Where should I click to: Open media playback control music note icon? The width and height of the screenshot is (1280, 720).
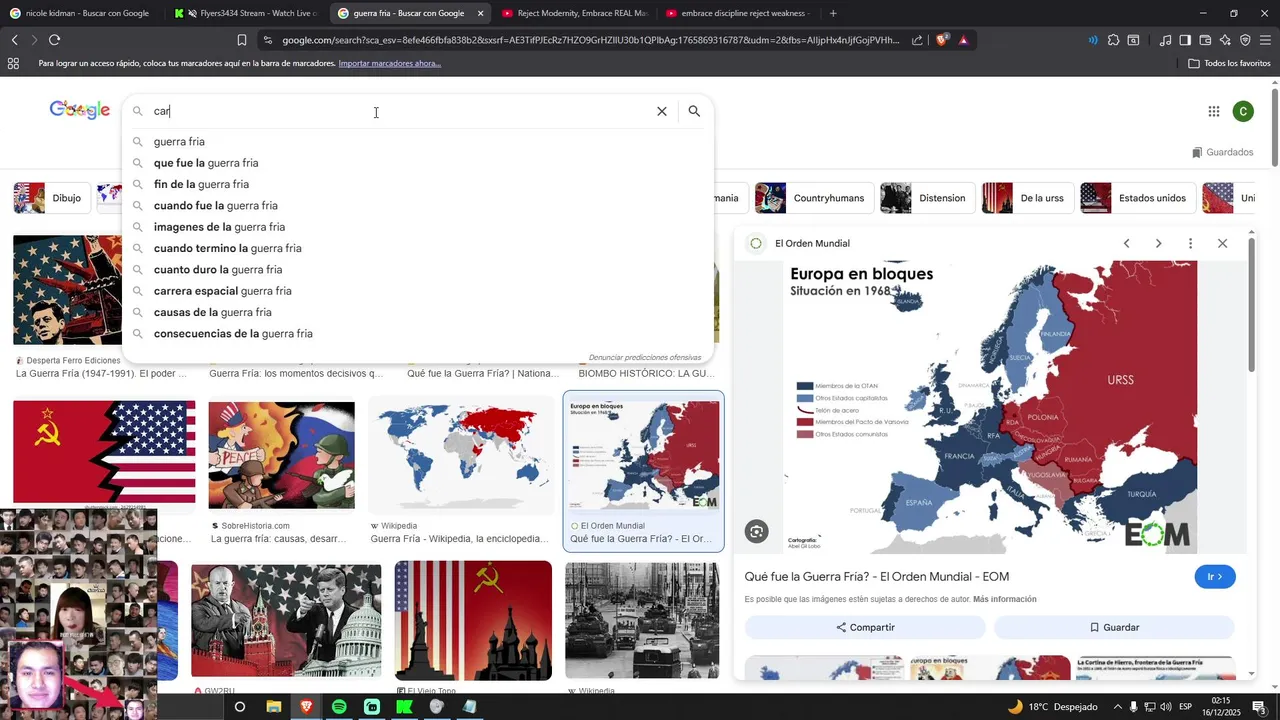coord(1165,40)
